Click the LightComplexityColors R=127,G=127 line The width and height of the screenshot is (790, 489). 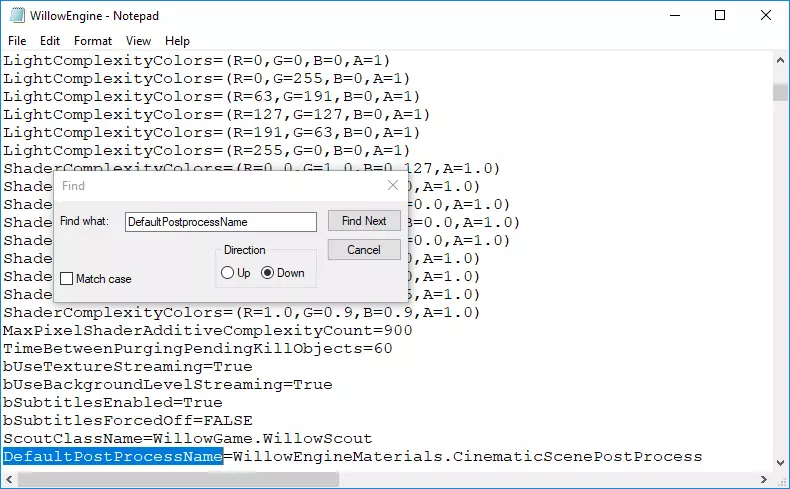coord(217,114)
